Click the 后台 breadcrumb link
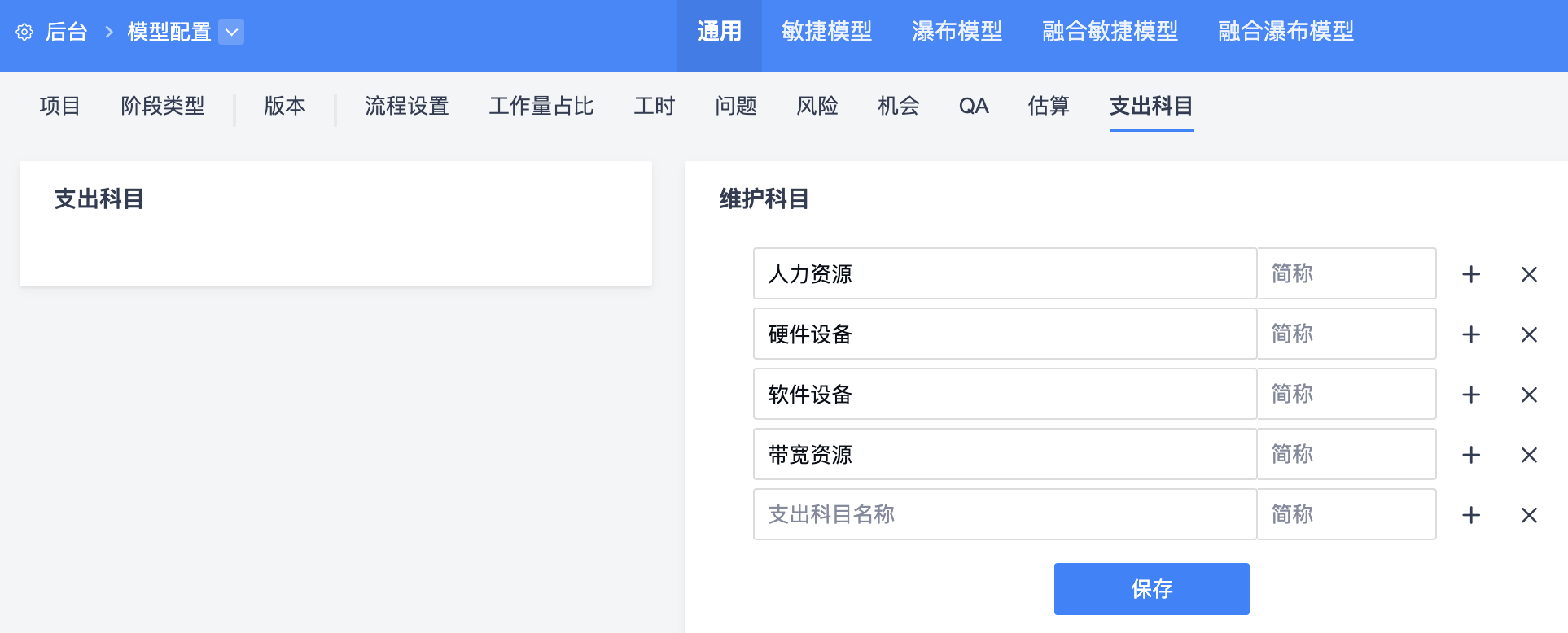The height and width of the screenshot is (633, 1568). 67,32
